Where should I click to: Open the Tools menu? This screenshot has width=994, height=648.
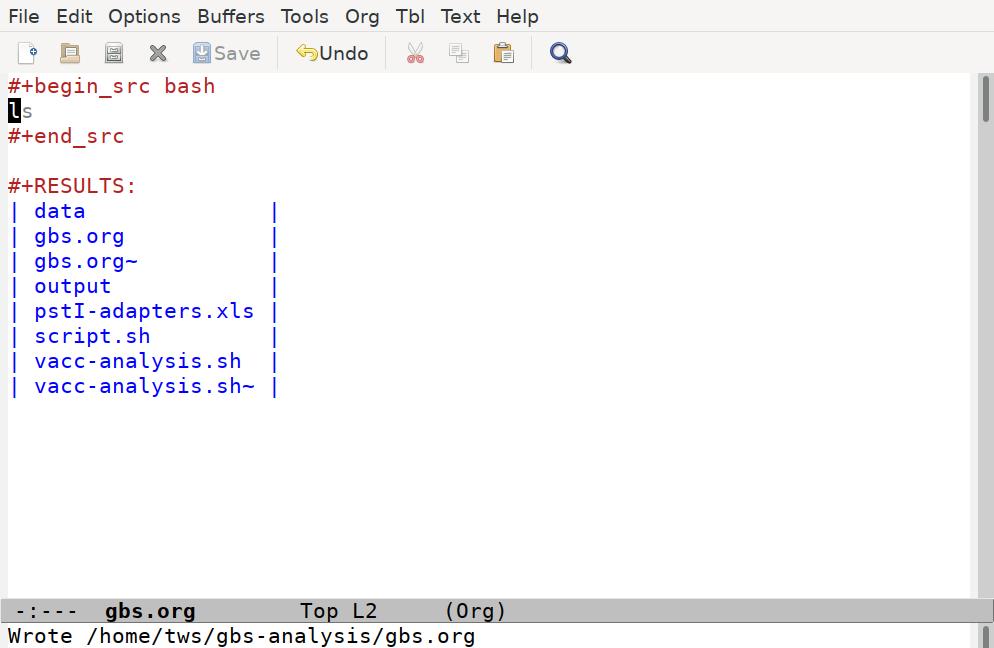(x=305, y=16)
